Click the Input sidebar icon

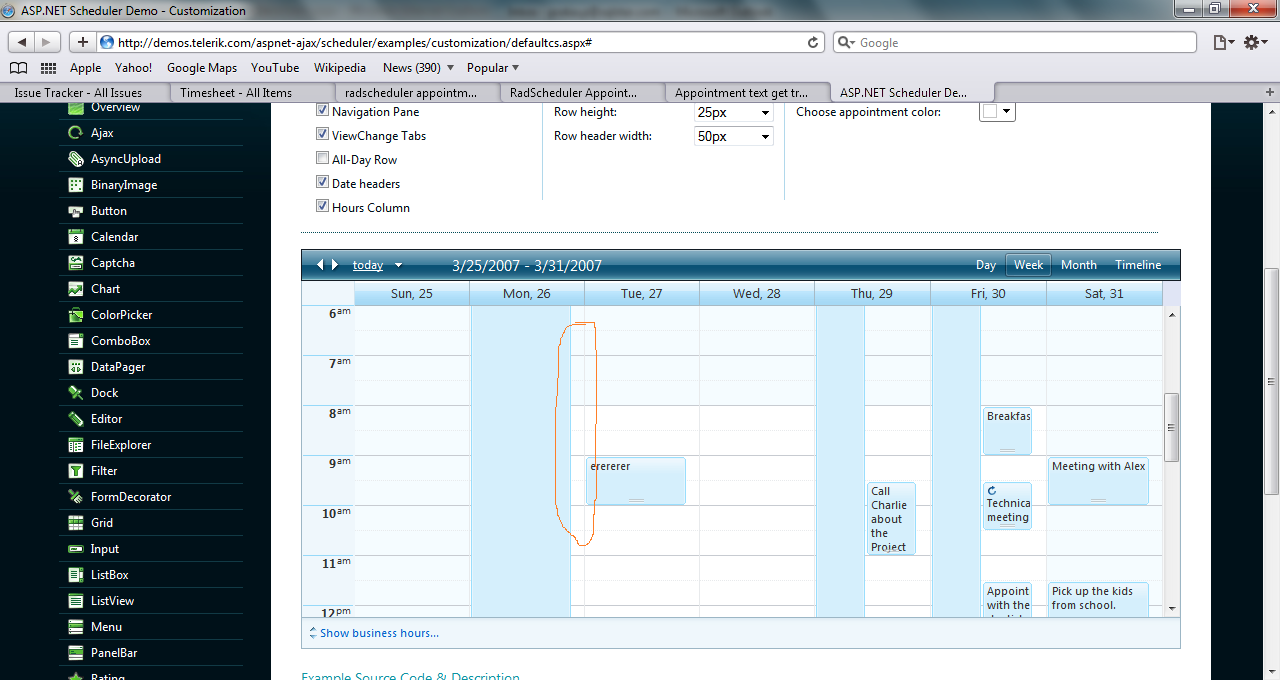(75, 549)
